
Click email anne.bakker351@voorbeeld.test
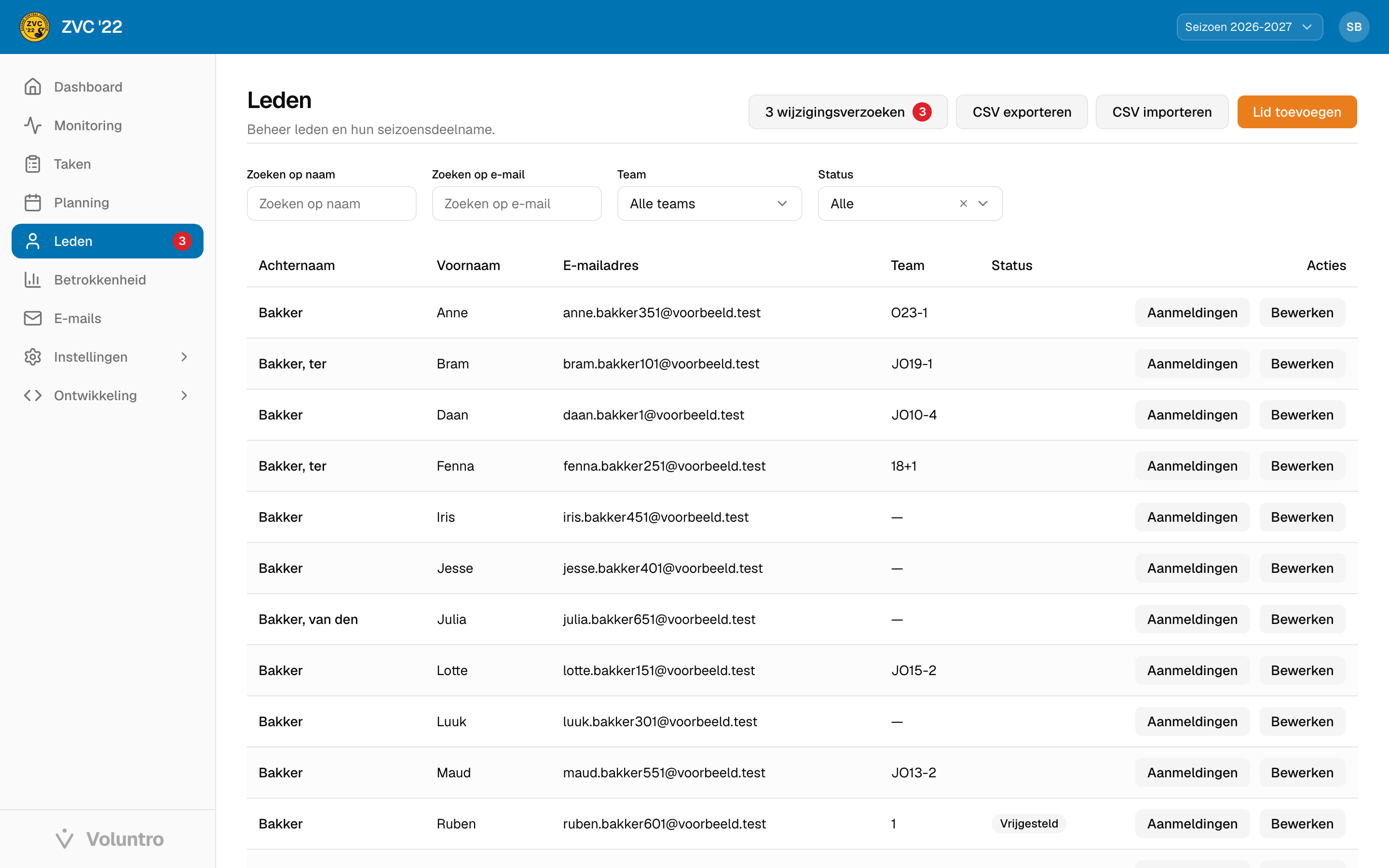point(661,312)
